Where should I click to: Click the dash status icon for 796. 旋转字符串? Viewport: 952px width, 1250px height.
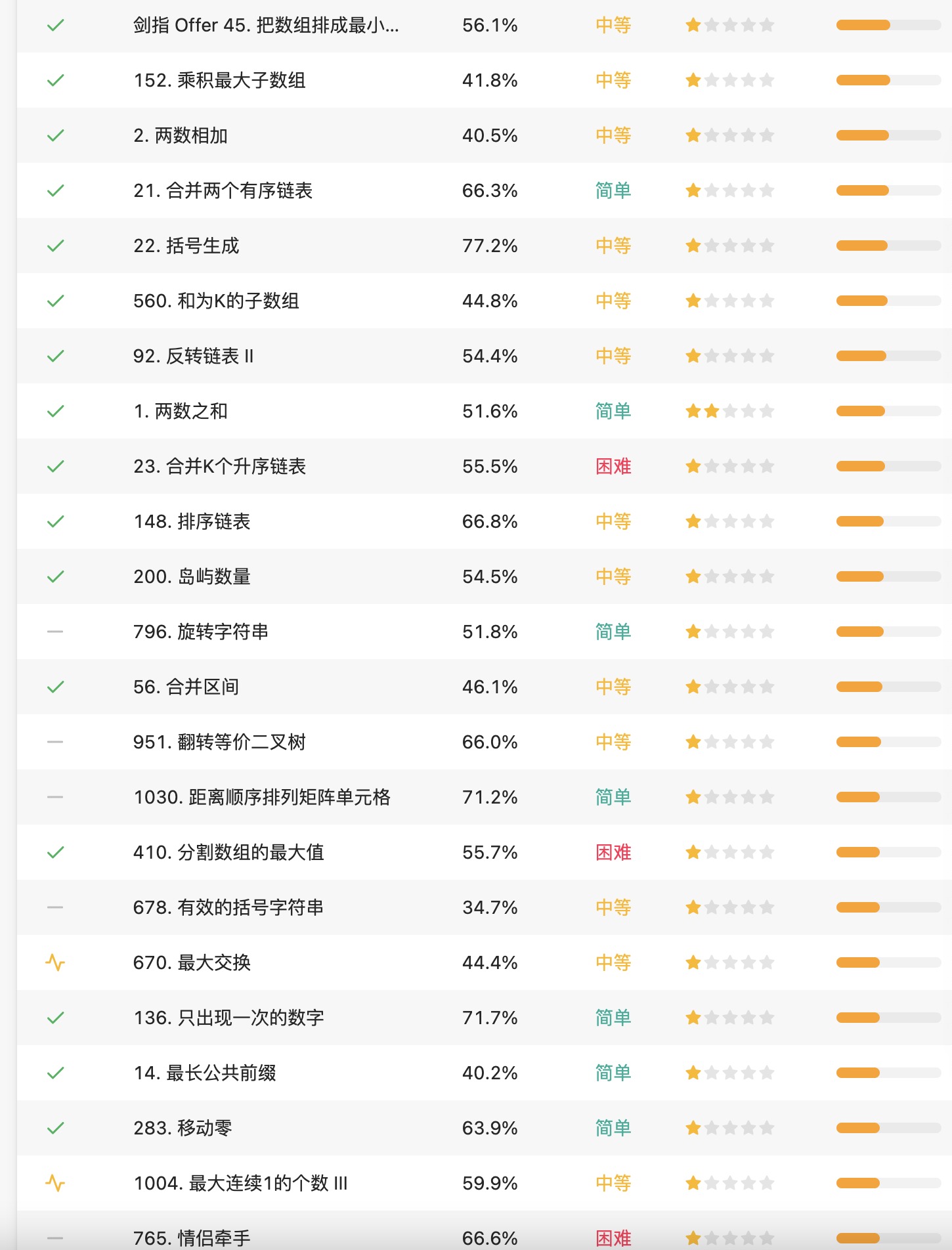coord(56,632)
